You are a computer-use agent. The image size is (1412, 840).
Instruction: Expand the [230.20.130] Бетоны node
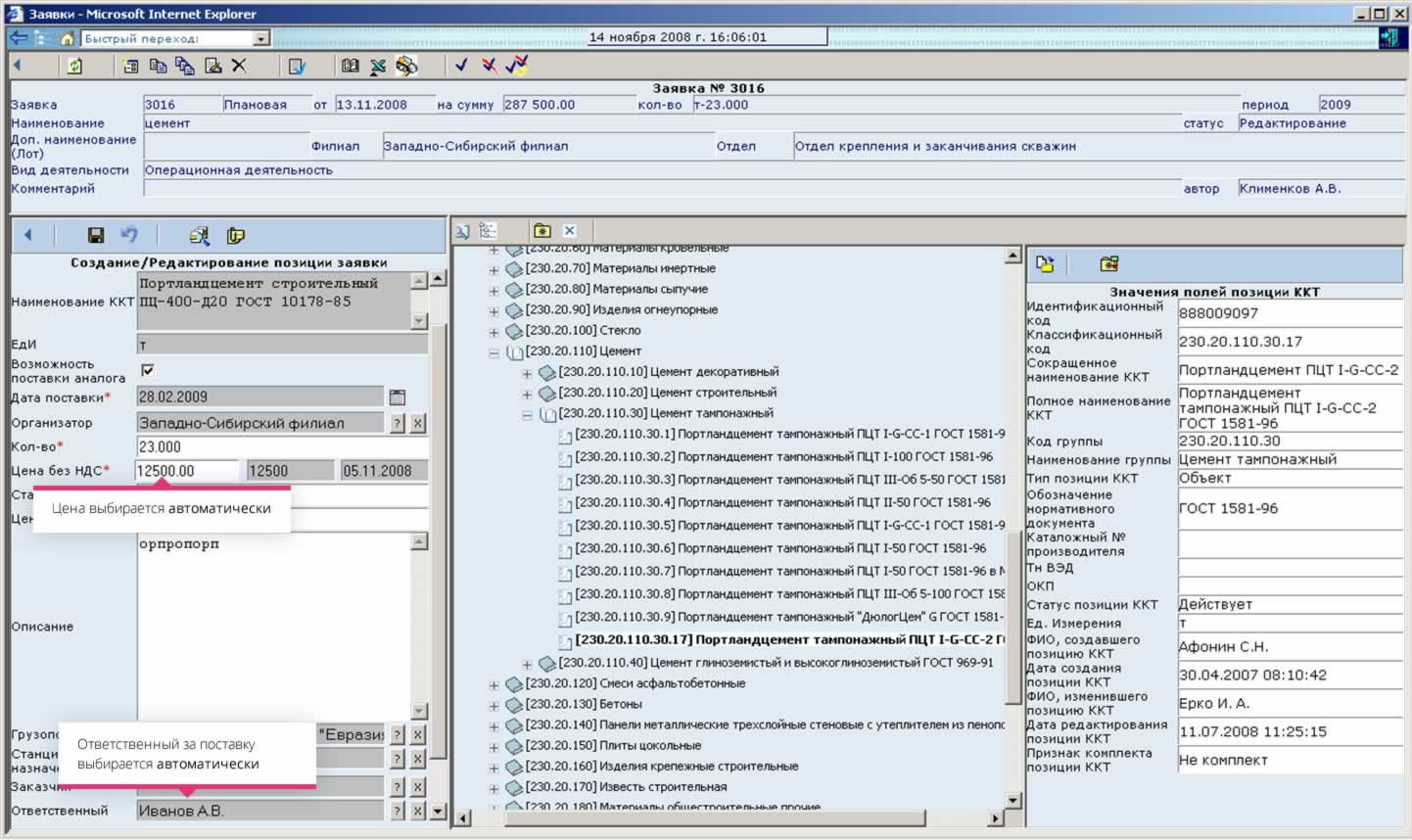click(x=494, y=706)
